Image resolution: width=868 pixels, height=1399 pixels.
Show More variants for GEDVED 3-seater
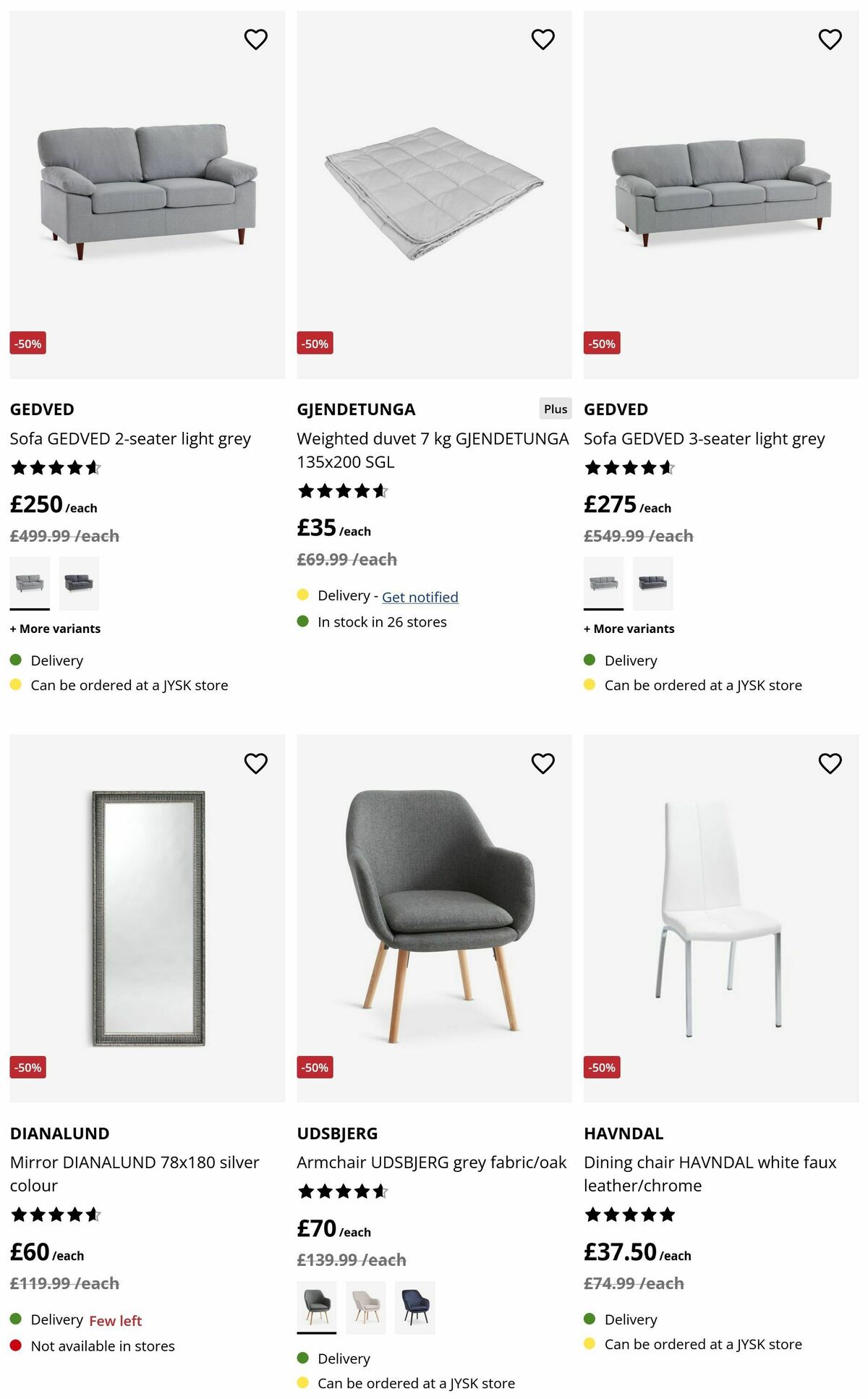click(x=629, y=629)
